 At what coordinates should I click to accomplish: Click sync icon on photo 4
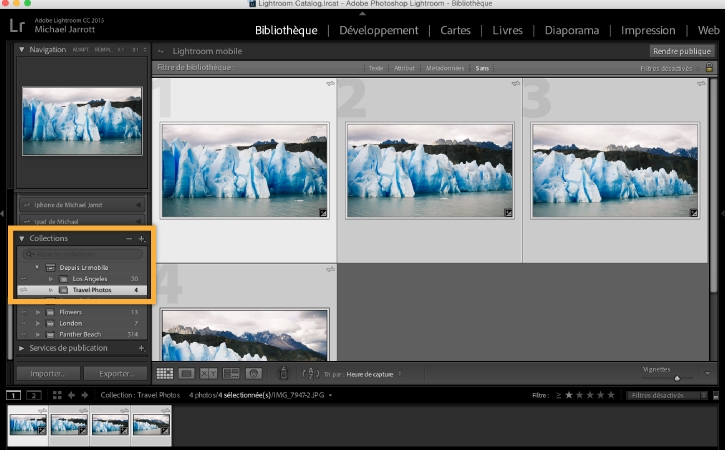coord(330,269)
